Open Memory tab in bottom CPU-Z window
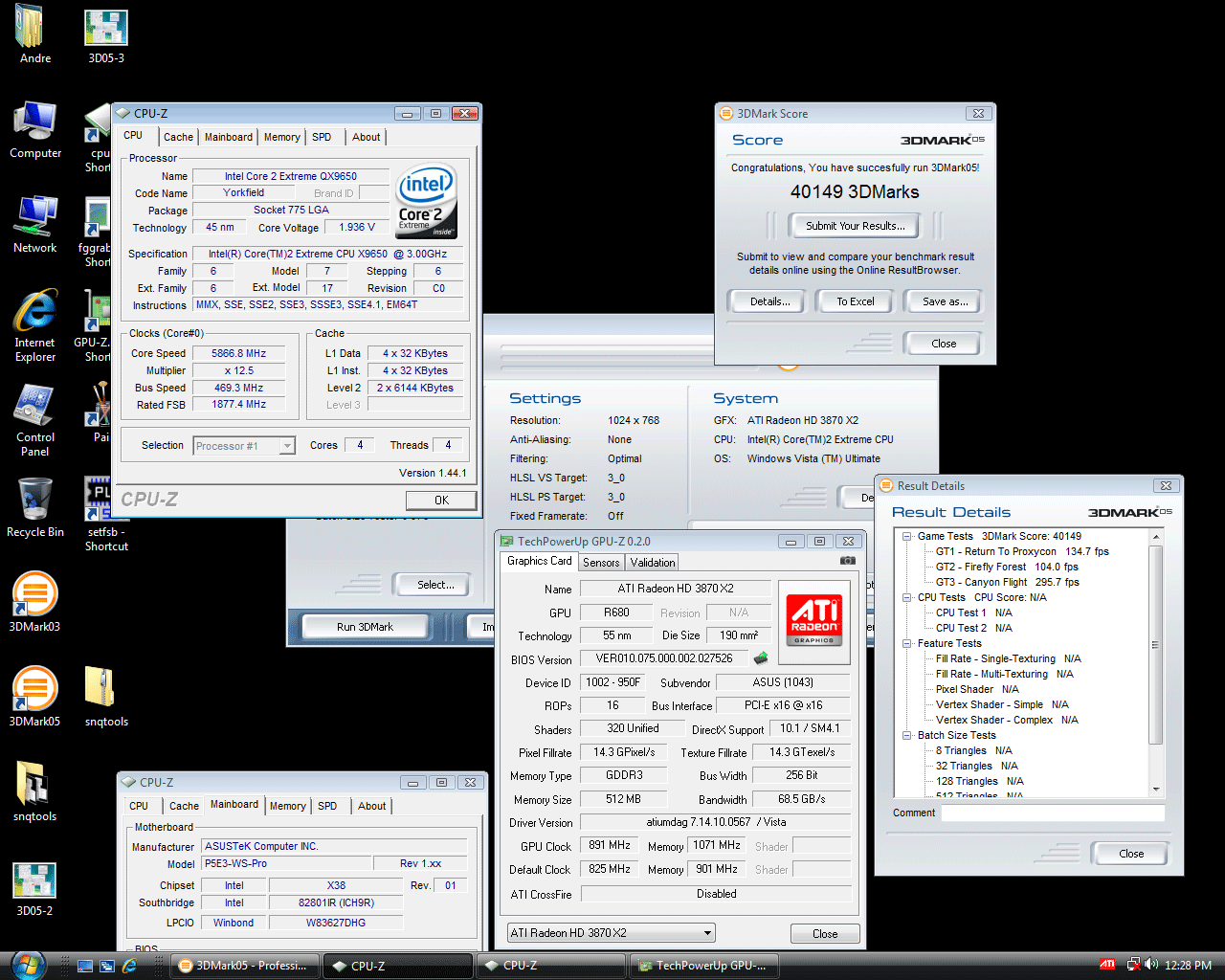 [288, 806]
